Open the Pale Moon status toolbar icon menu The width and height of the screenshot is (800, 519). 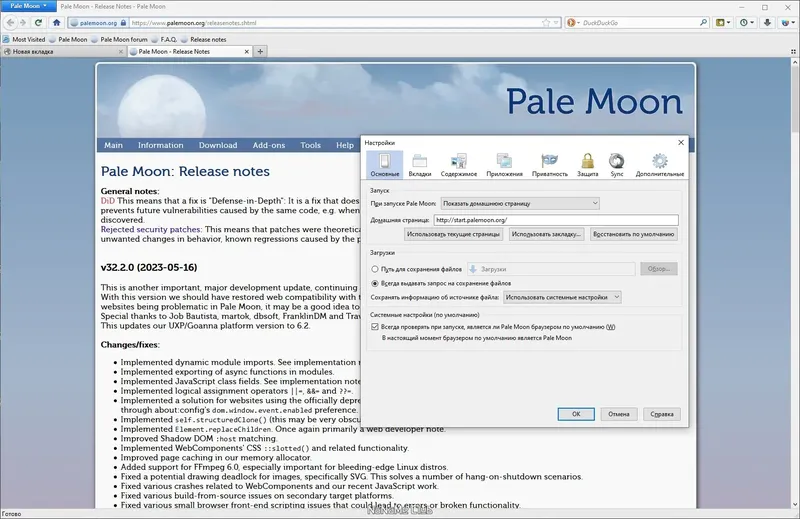coord(788,22)
